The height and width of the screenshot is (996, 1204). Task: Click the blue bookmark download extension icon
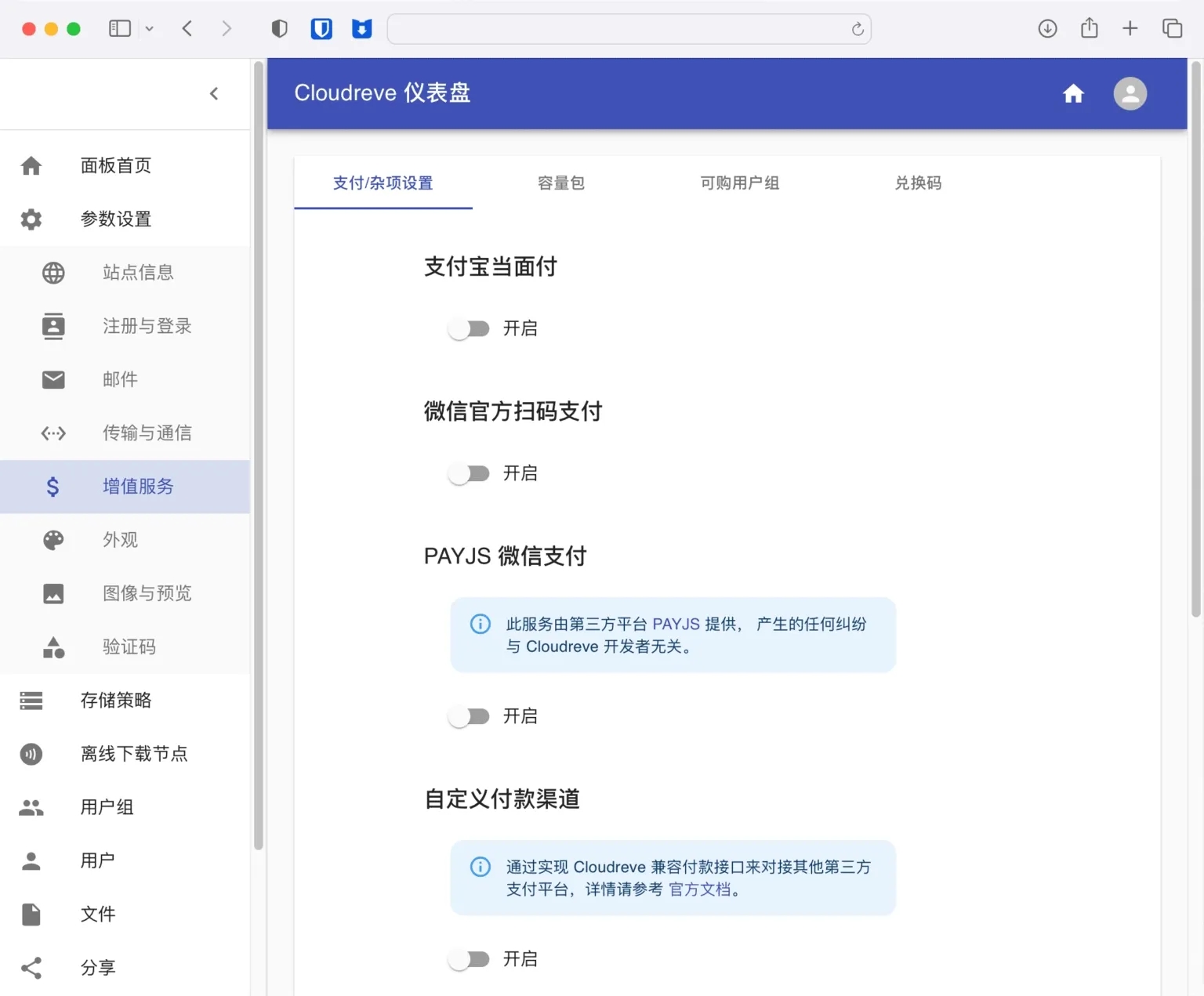361,29
